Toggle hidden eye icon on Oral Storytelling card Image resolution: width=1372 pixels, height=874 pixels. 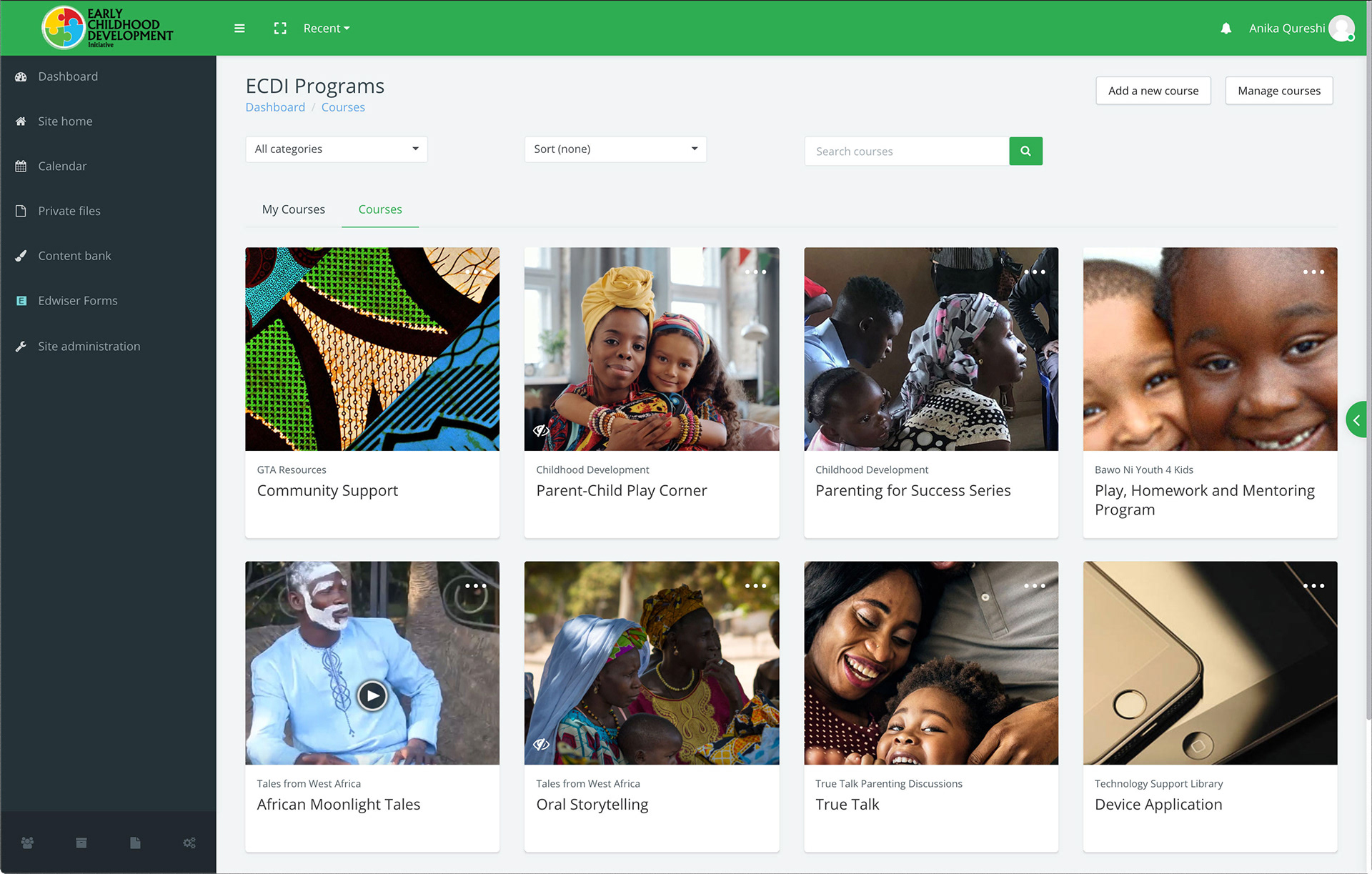click(x=541, y=744)
